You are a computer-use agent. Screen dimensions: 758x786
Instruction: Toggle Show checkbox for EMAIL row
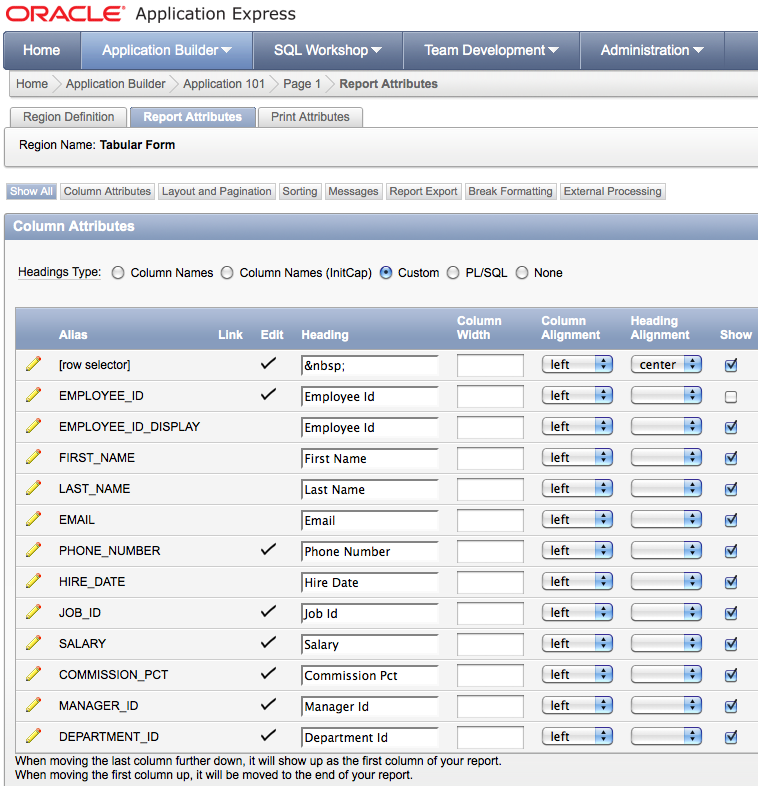pyautogui.click(x=731, y=520)
